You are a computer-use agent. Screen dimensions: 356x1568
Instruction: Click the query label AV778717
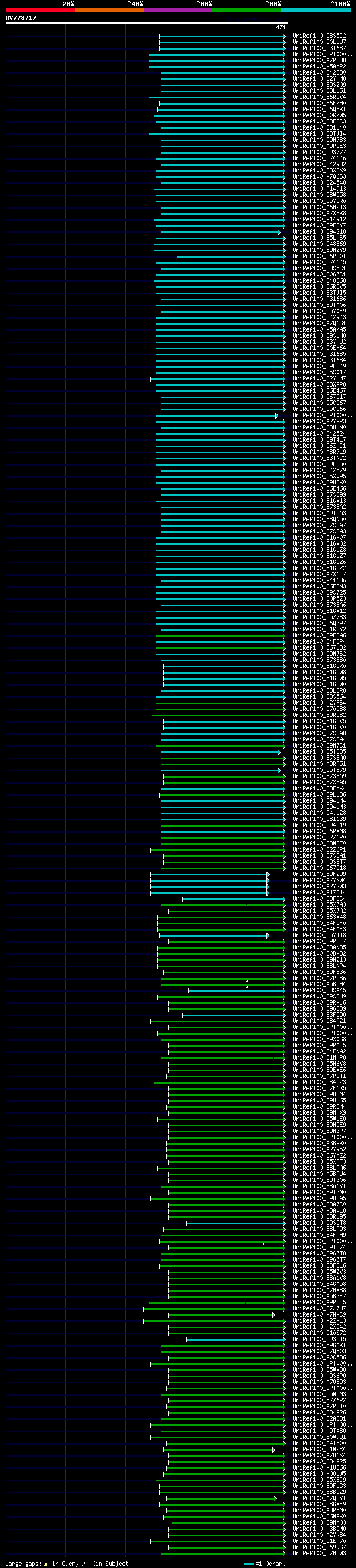click(21, 18)
